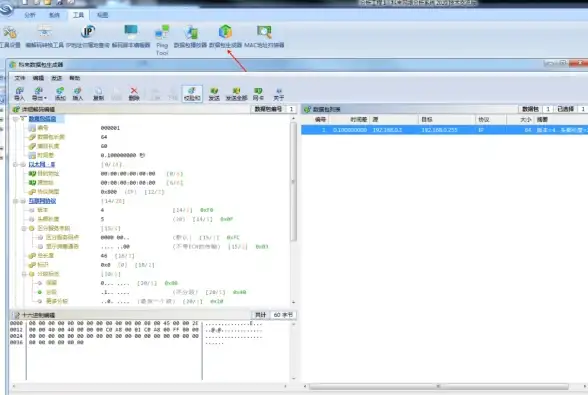Image resolution: width=588 pixels, height=395 pixels.
Task: Select the 标识 field row
Action: click(x=43, y=265)
